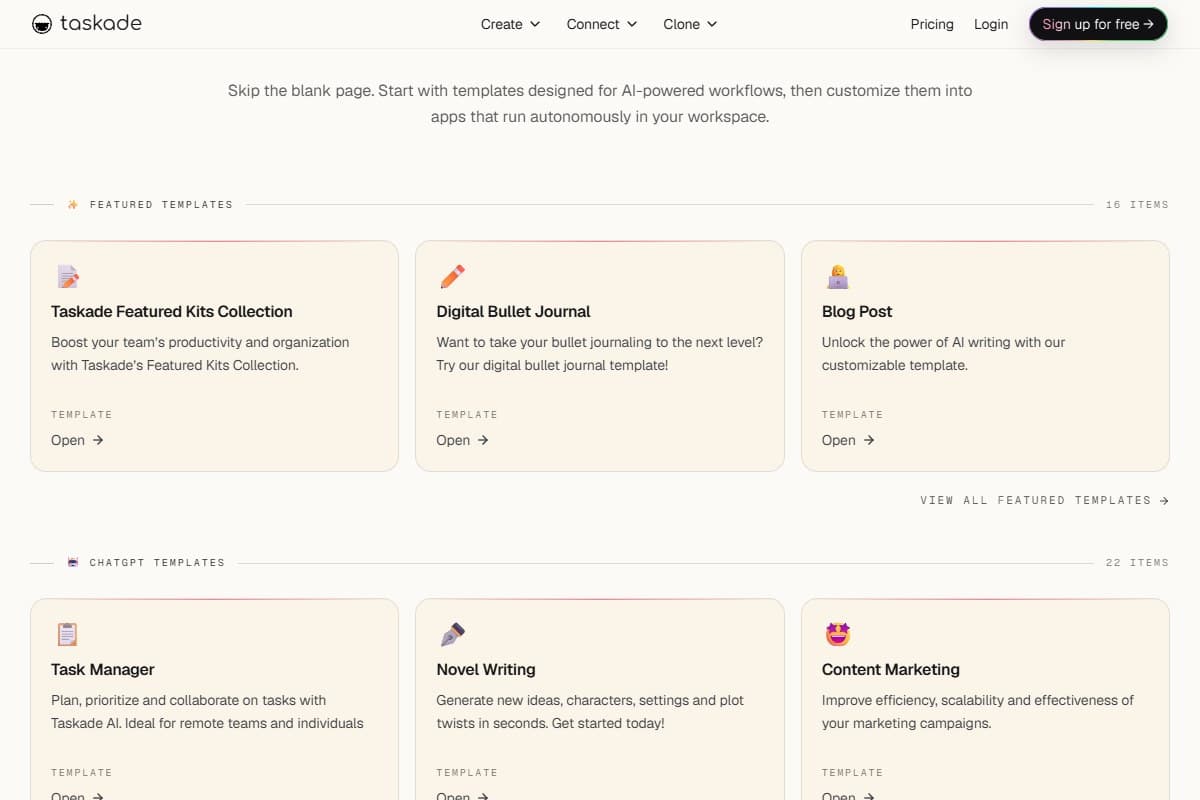
Task: Click the Content Marketing star-eyes emoji icon
Action: pos(838,634)
